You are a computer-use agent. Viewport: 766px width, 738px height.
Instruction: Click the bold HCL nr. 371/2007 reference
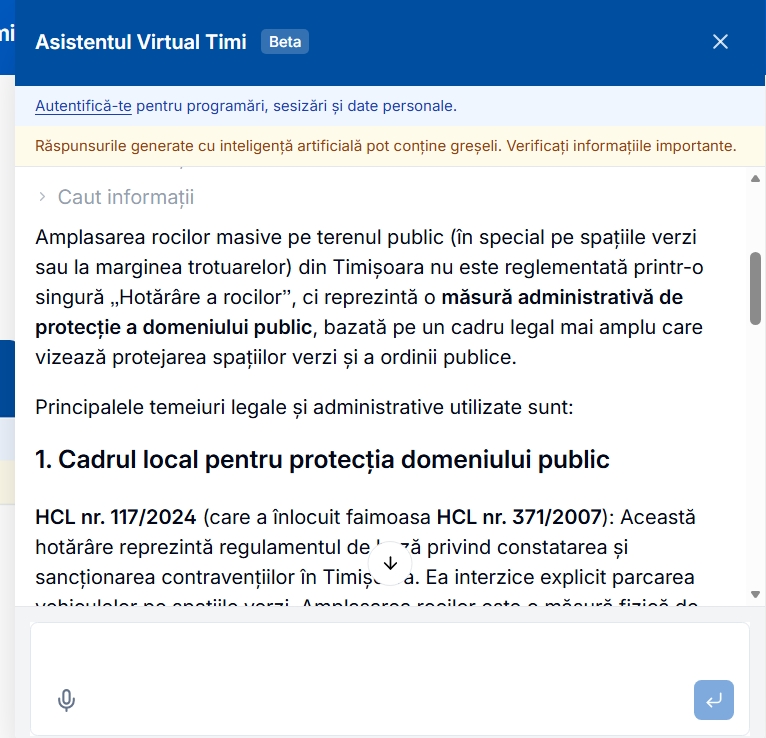pos(519,518)
